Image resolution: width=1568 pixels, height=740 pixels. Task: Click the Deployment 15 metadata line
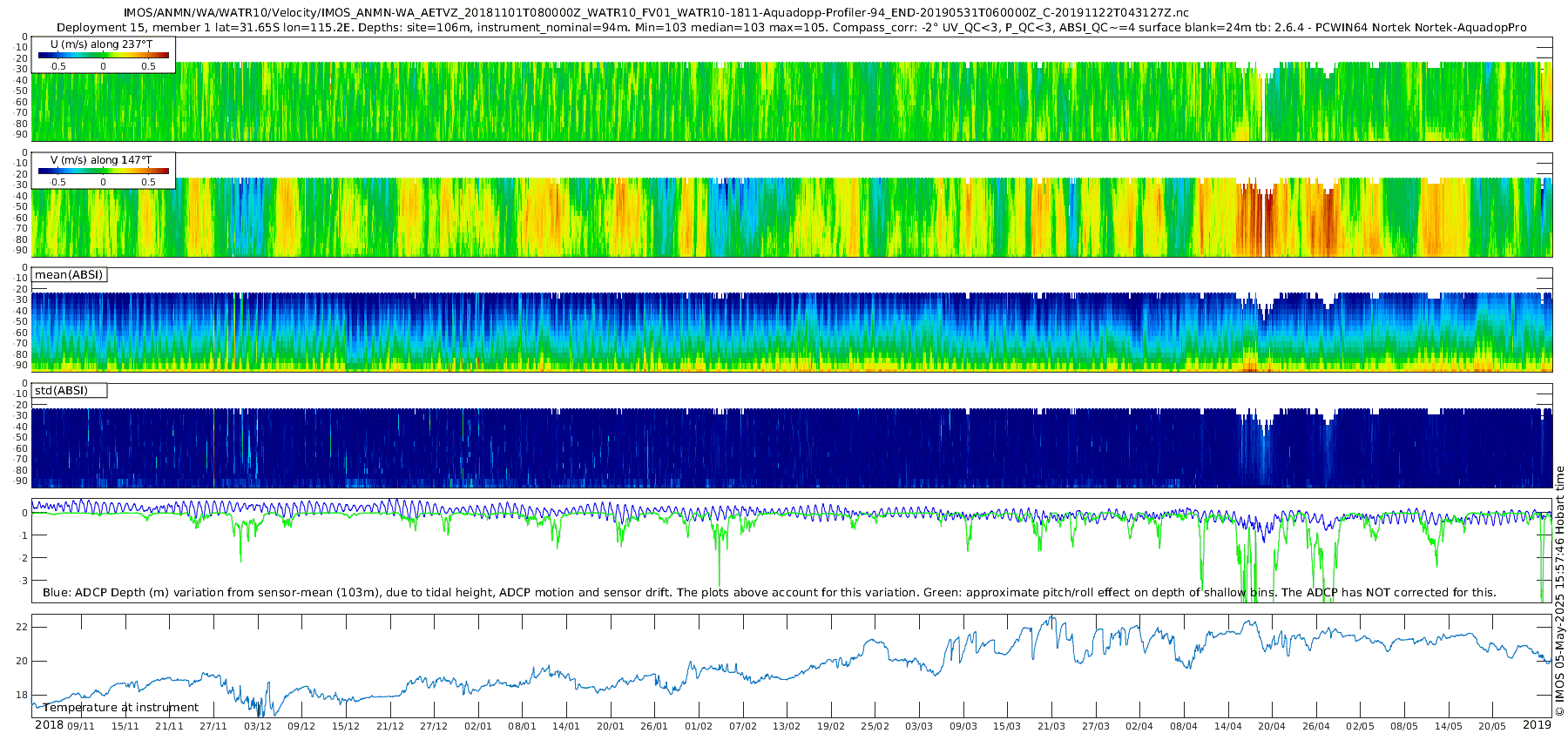pyautogui.click(x=791, y=28)
